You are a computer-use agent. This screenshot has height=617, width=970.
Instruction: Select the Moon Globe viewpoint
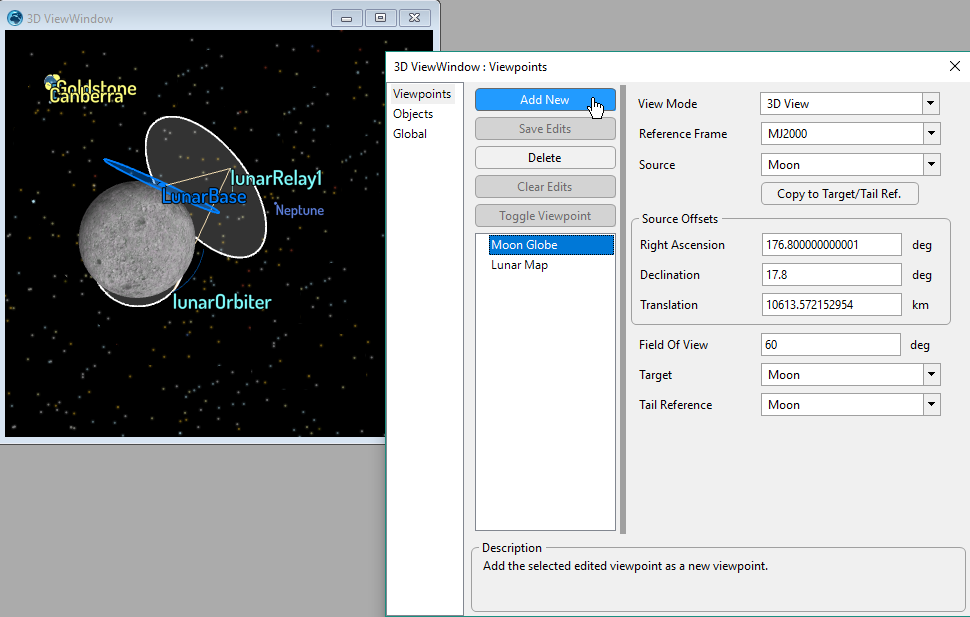point(551,245)
